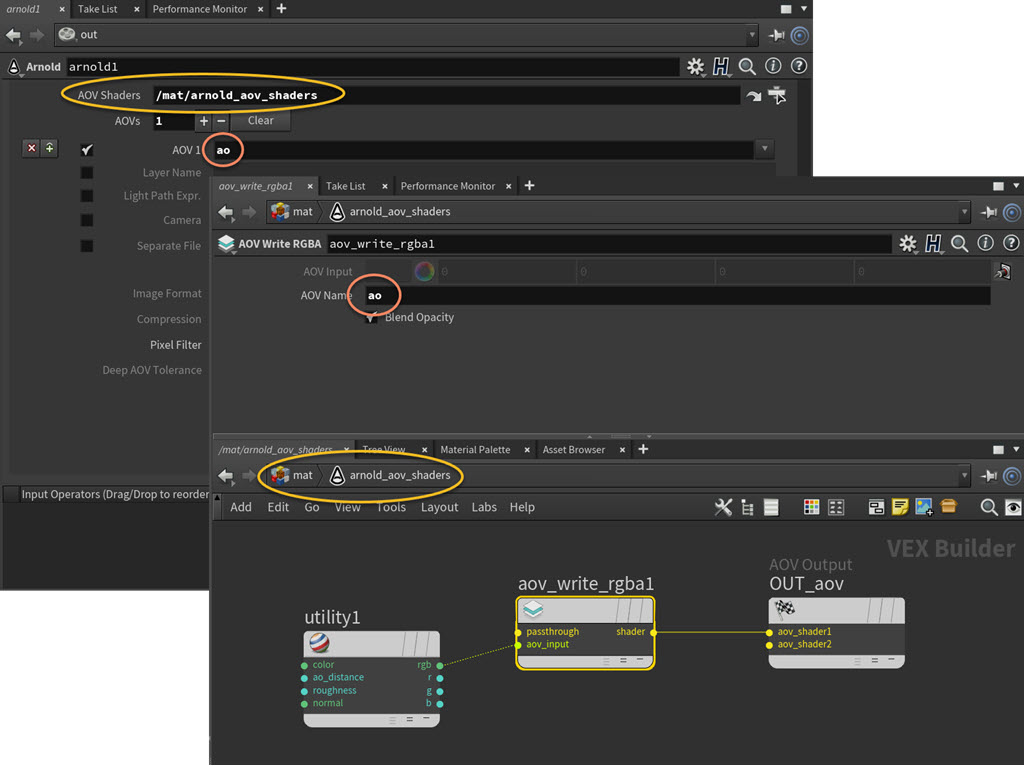Insert an AOV before AOV 1
This screenshot has width=1024, height=766.
(50, 148)
